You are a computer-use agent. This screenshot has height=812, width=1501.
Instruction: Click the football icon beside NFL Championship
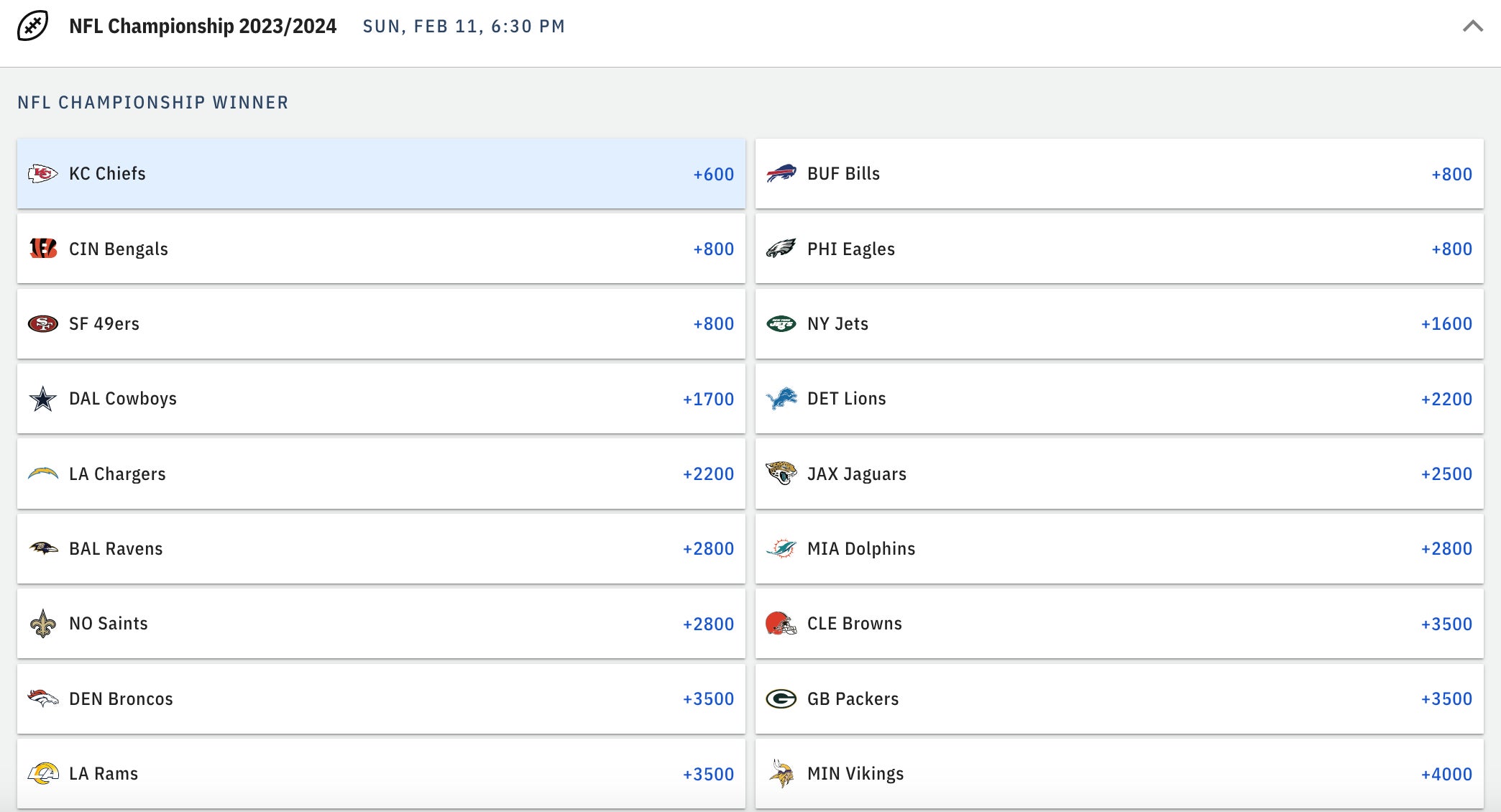pos(32,26)
